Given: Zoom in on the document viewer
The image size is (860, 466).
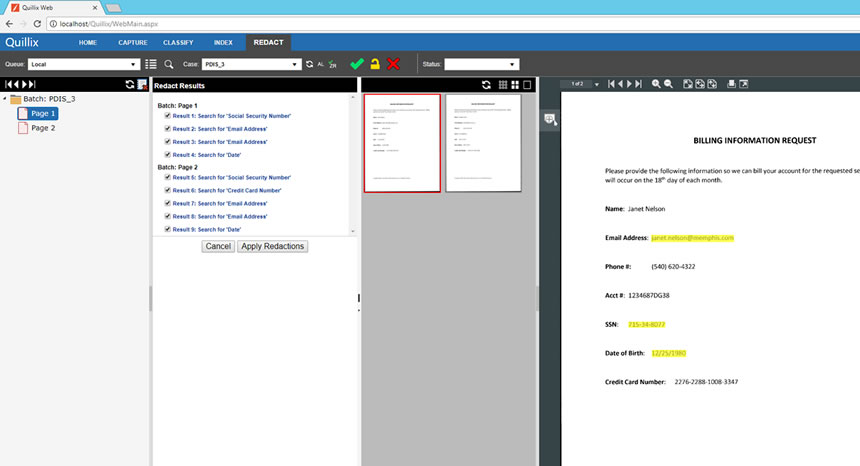Looking at the screenshot, I should click(x=657, y=84).
